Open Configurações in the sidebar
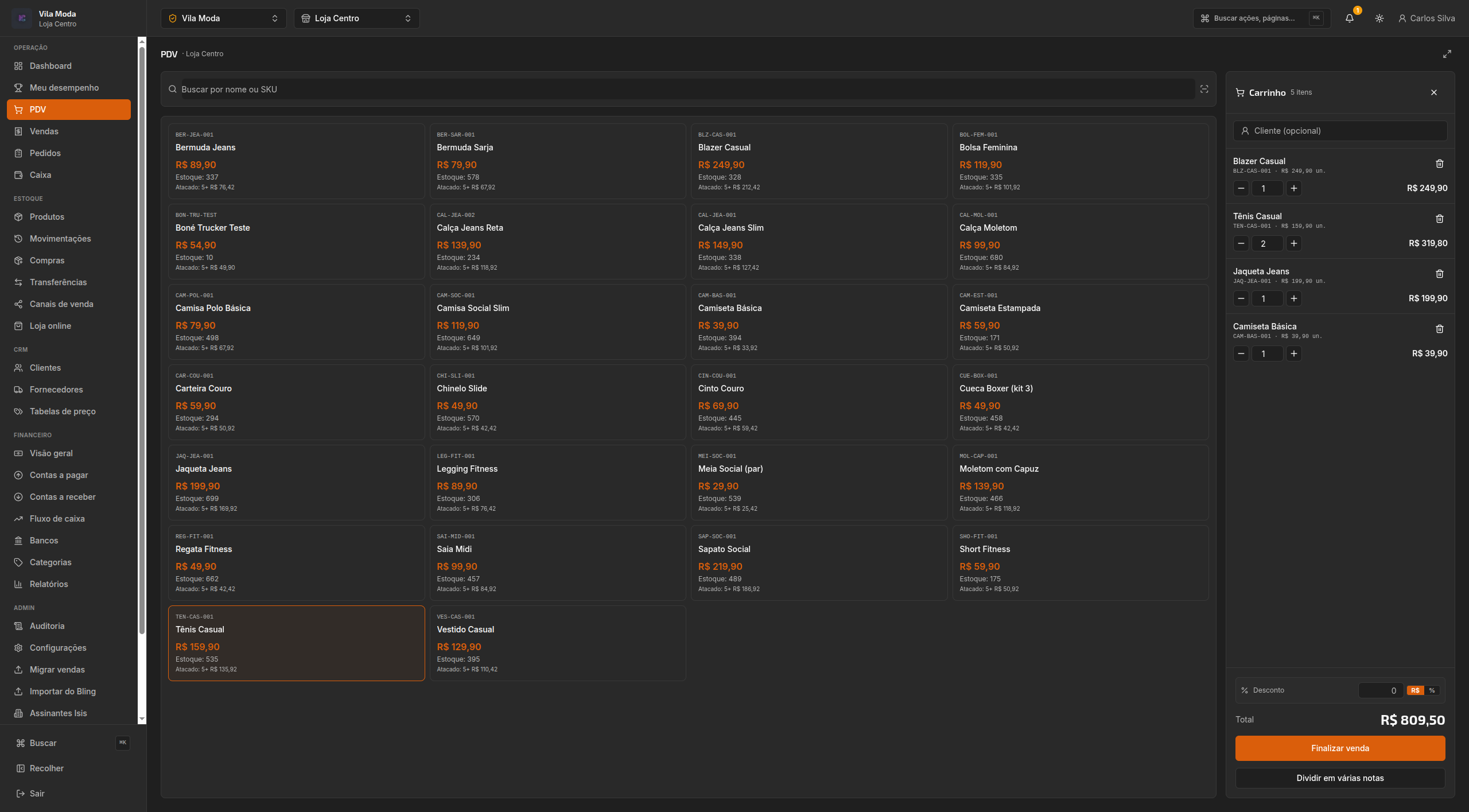 coord(69,648)
